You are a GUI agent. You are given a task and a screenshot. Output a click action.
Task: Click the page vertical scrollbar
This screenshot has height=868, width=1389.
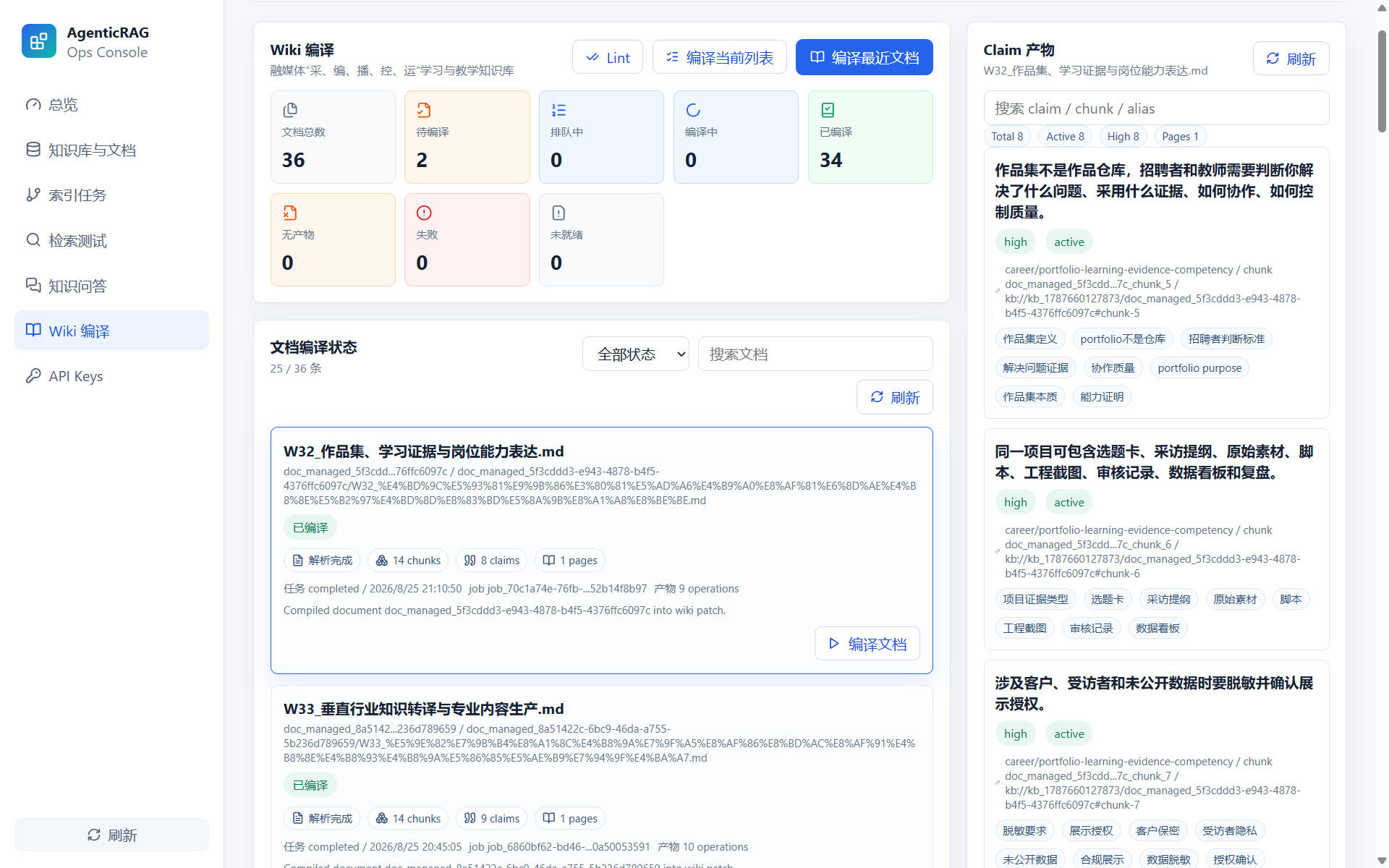click(1382, 80)
